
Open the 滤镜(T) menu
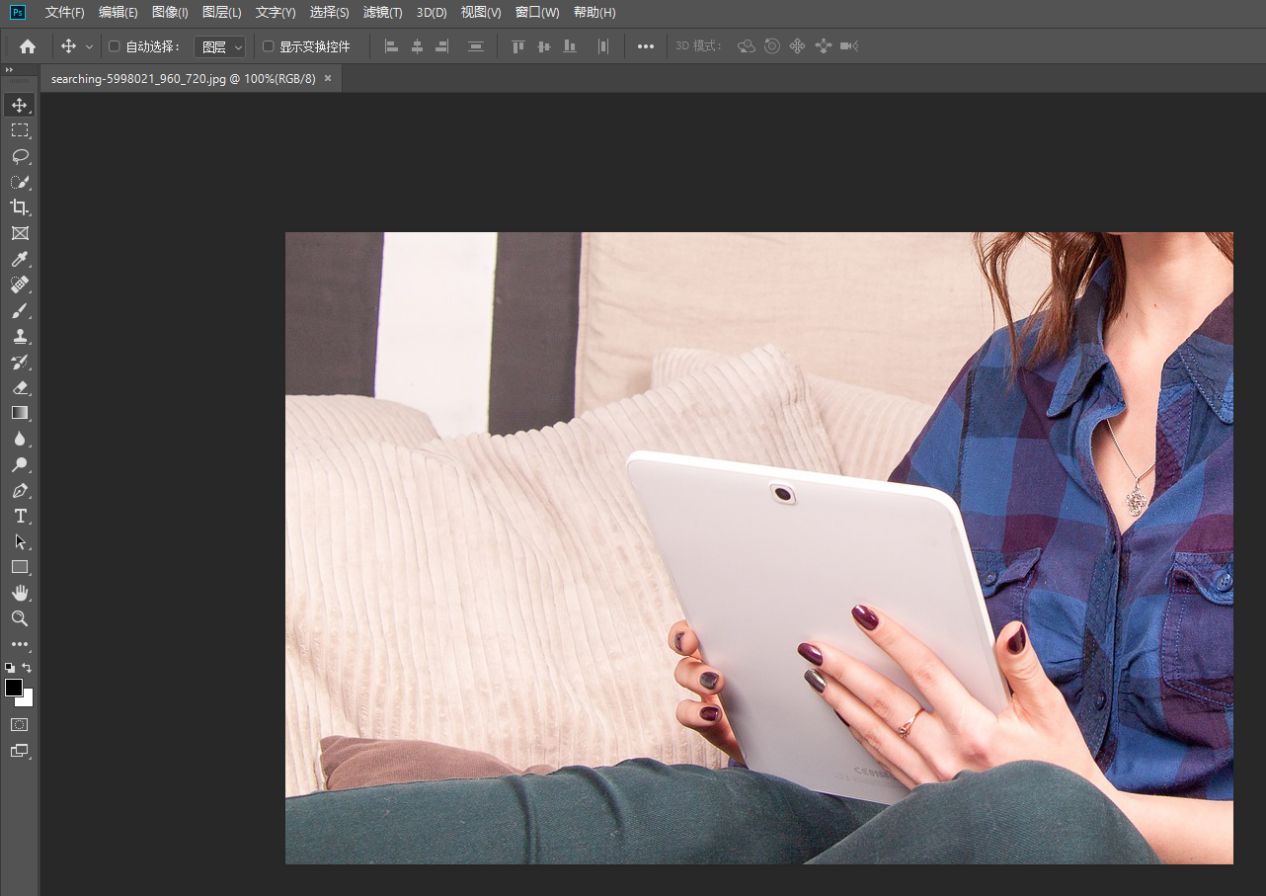(x=382, y=12)
